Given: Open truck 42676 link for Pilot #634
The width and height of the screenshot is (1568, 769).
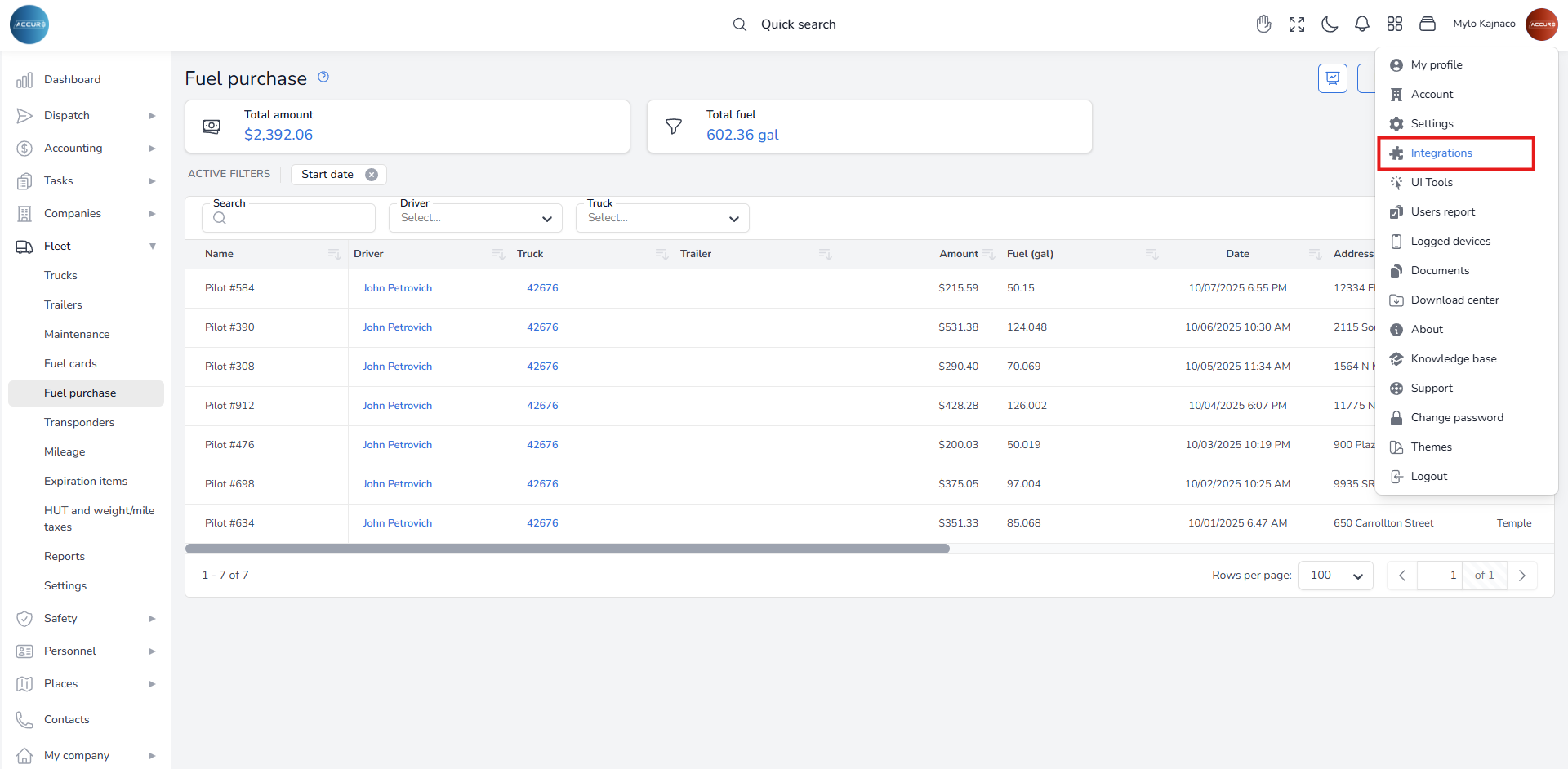Looking at the screenshot, I should click(x=542, y=523).
